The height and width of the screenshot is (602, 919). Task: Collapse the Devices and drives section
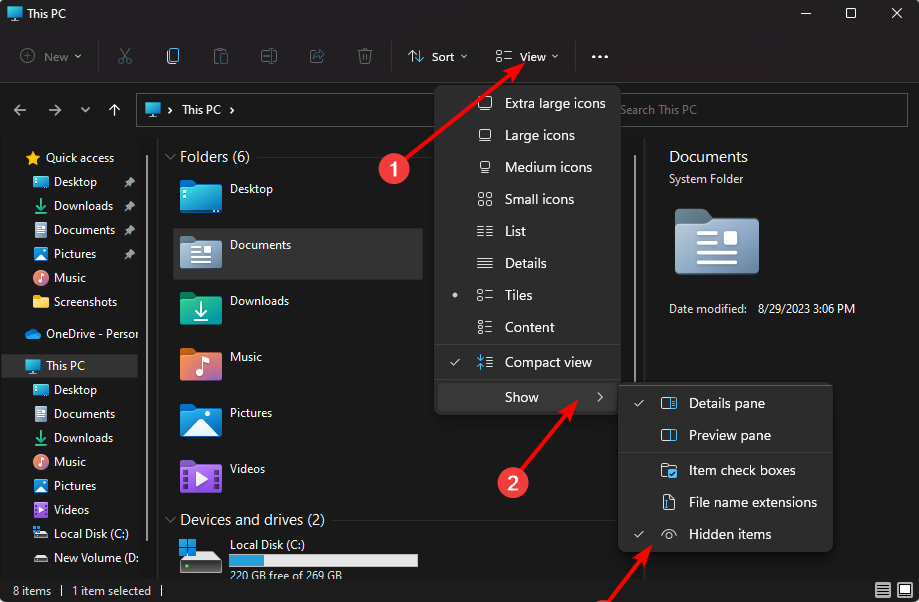(170, 519)
